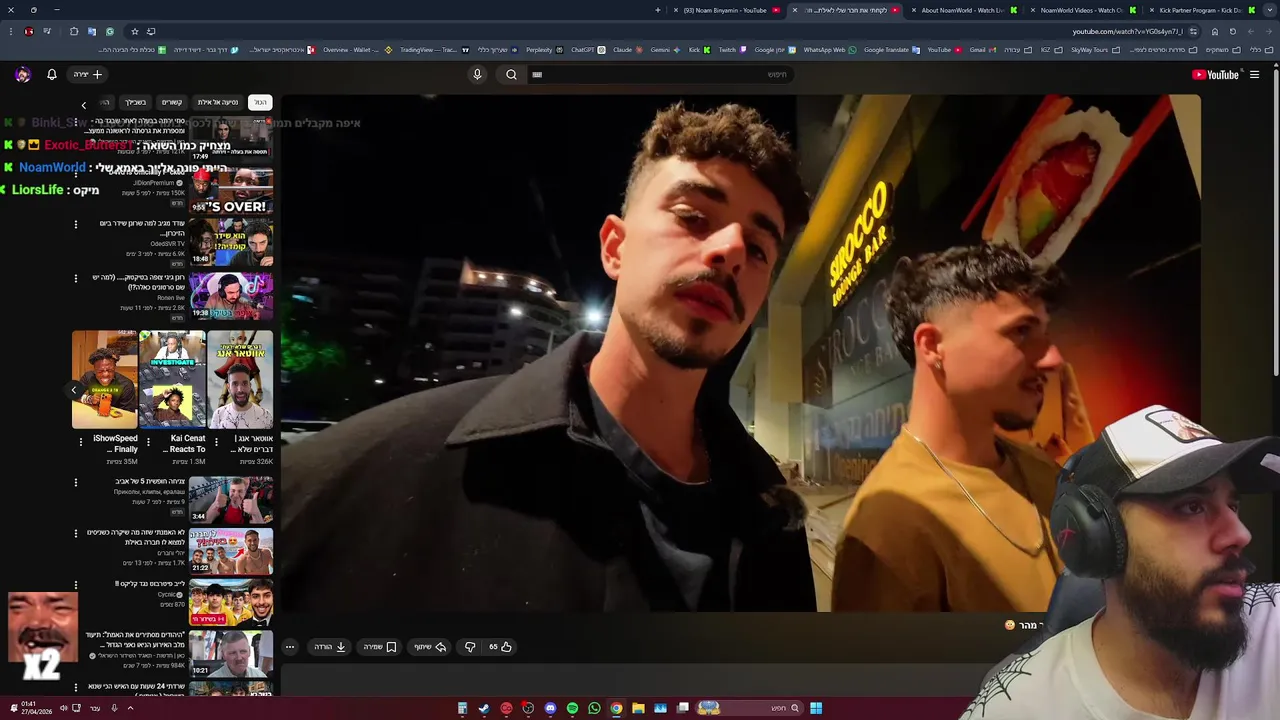Open the Gemini bookmark
The image size is (1280, 720).
(665, 49)
